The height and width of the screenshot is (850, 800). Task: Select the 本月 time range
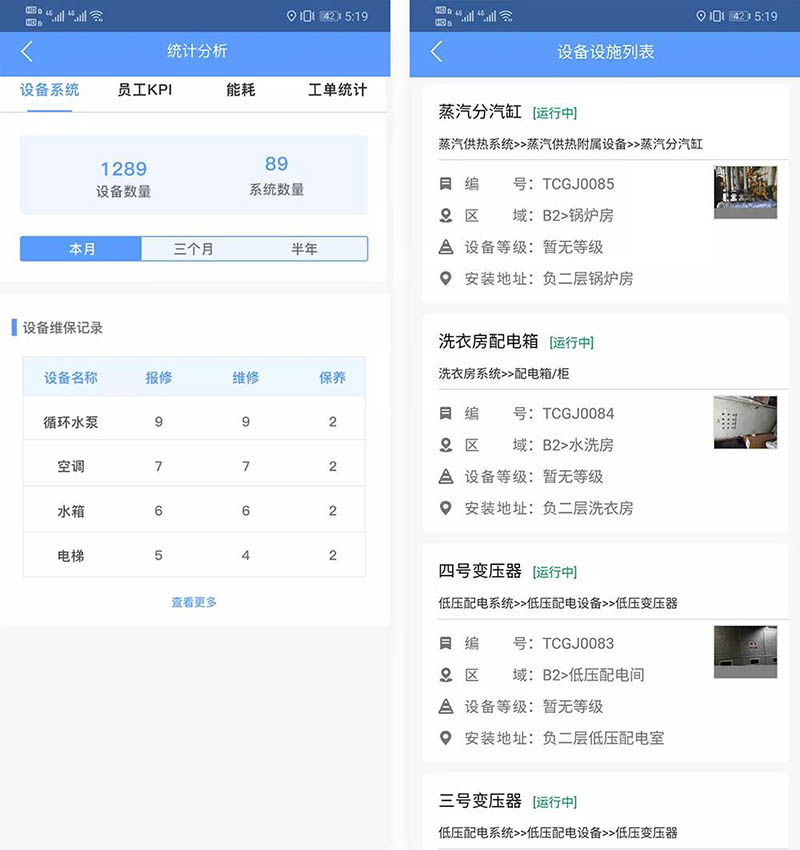[x=81, y=249]
